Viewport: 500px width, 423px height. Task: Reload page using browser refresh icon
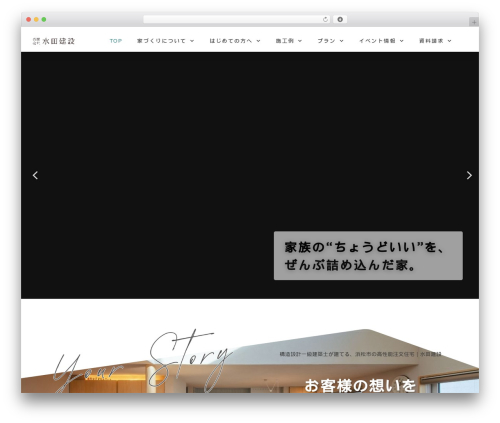pos(325,20)
